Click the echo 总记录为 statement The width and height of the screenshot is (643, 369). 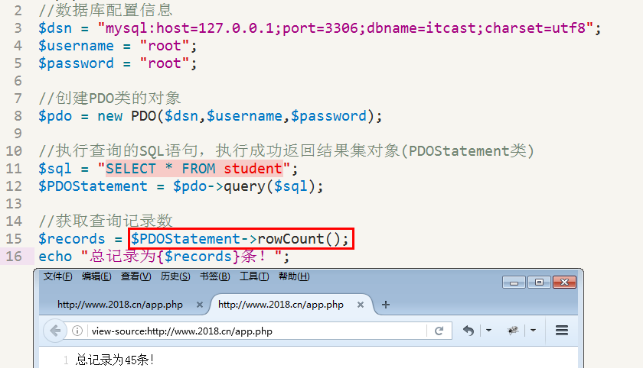pos(164,256)
